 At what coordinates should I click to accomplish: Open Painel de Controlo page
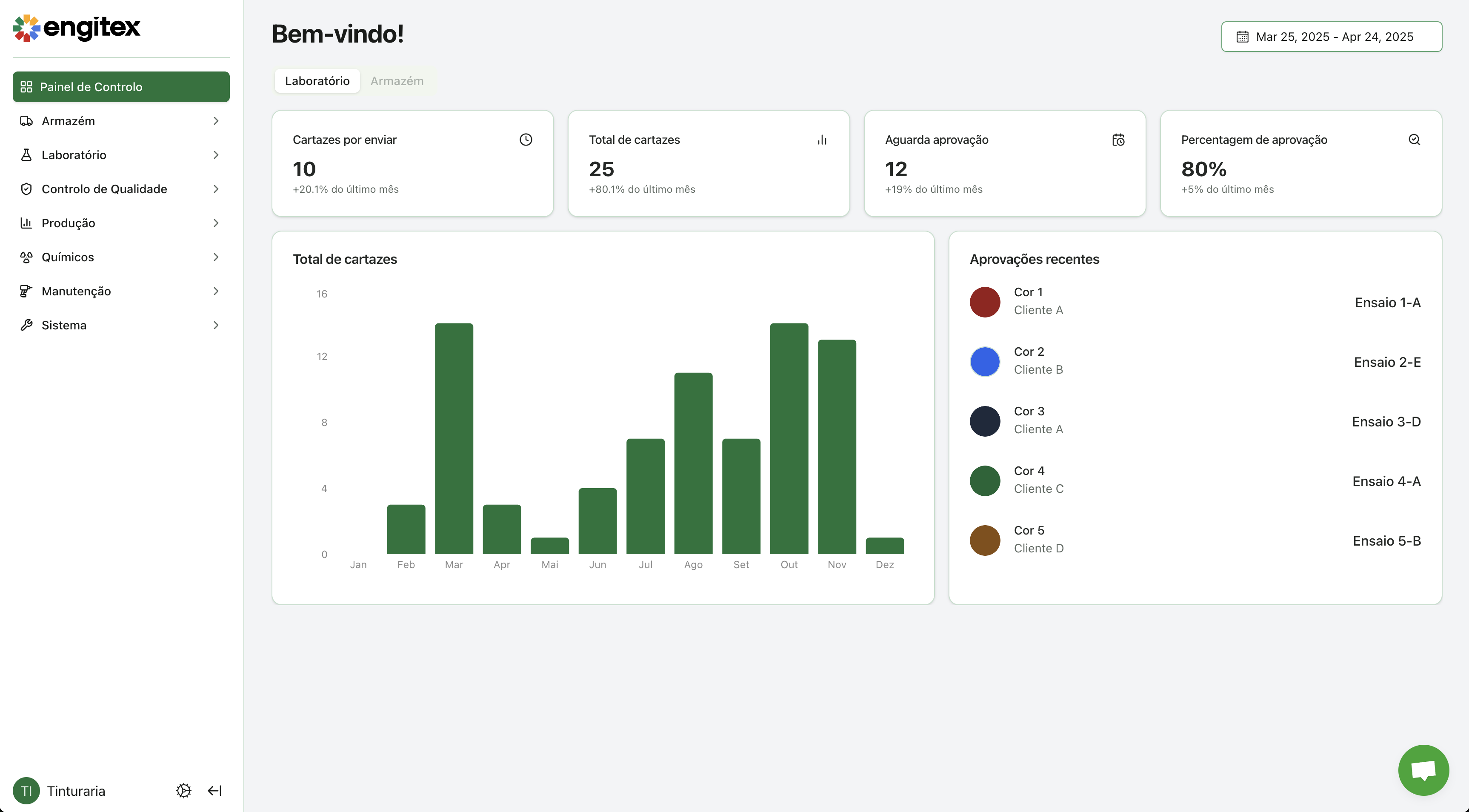click(121, 87)
